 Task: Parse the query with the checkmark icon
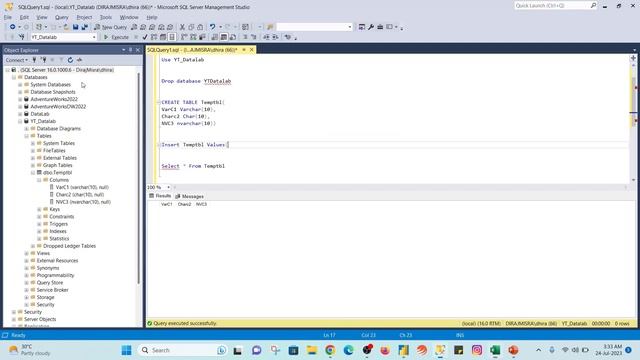(144, 37)
